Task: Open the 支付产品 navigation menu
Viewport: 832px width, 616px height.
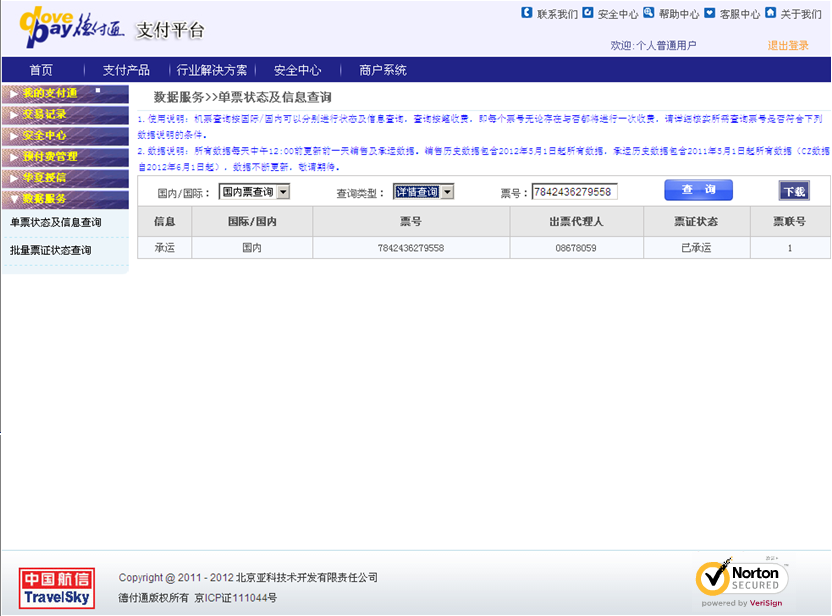Action: pyautogui.click(x=126, y=70)
